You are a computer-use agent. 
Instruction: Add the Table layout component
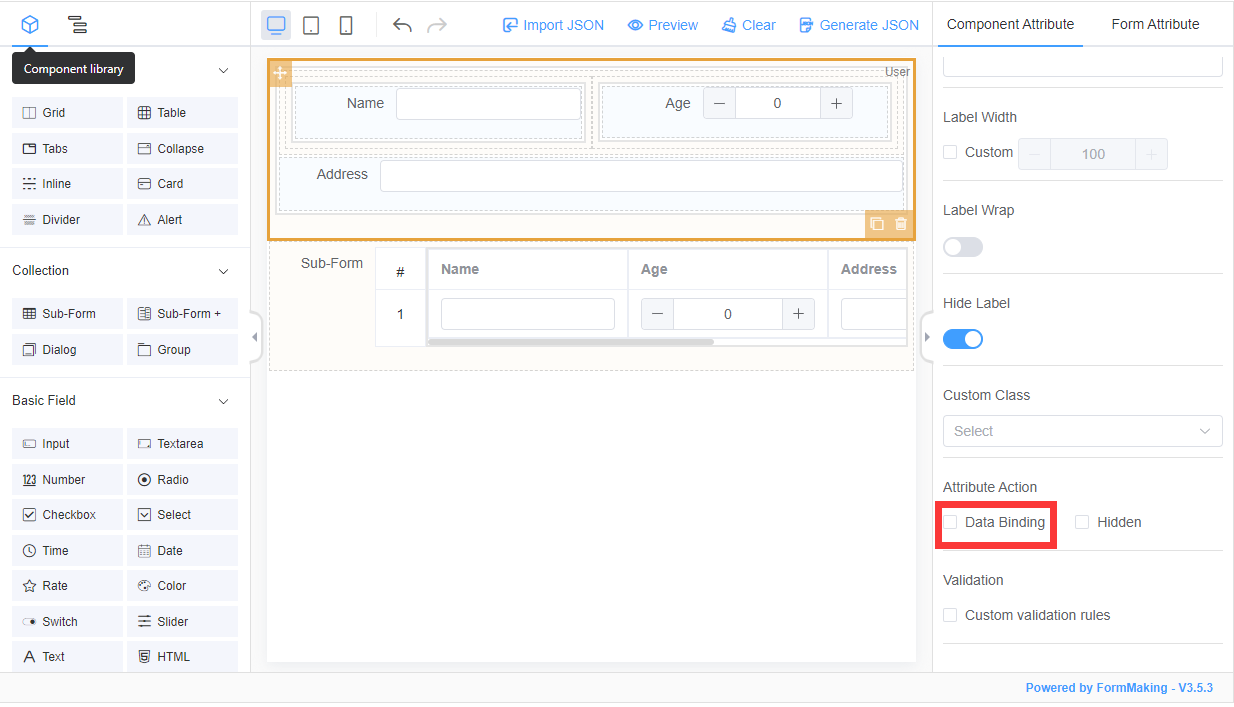(x=182, y=113)
